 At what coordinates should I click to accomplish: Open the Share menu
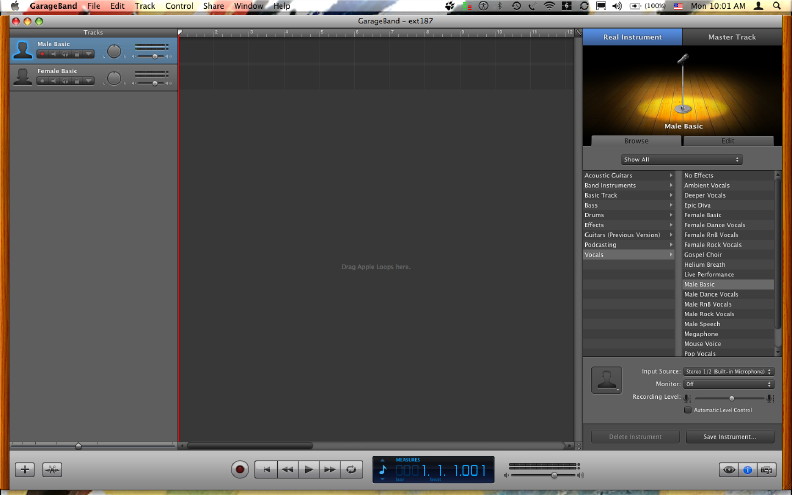(x=213, y=6)
